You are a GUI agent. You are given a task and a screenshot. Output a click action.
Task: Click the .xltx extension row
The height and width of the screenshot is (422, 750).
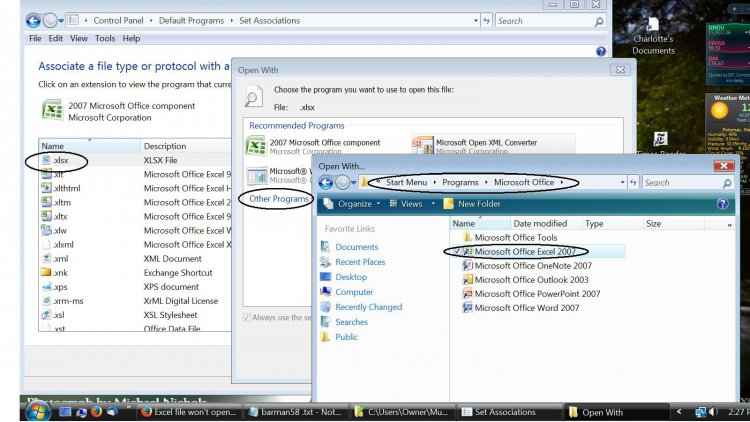[x=135, y=216]
